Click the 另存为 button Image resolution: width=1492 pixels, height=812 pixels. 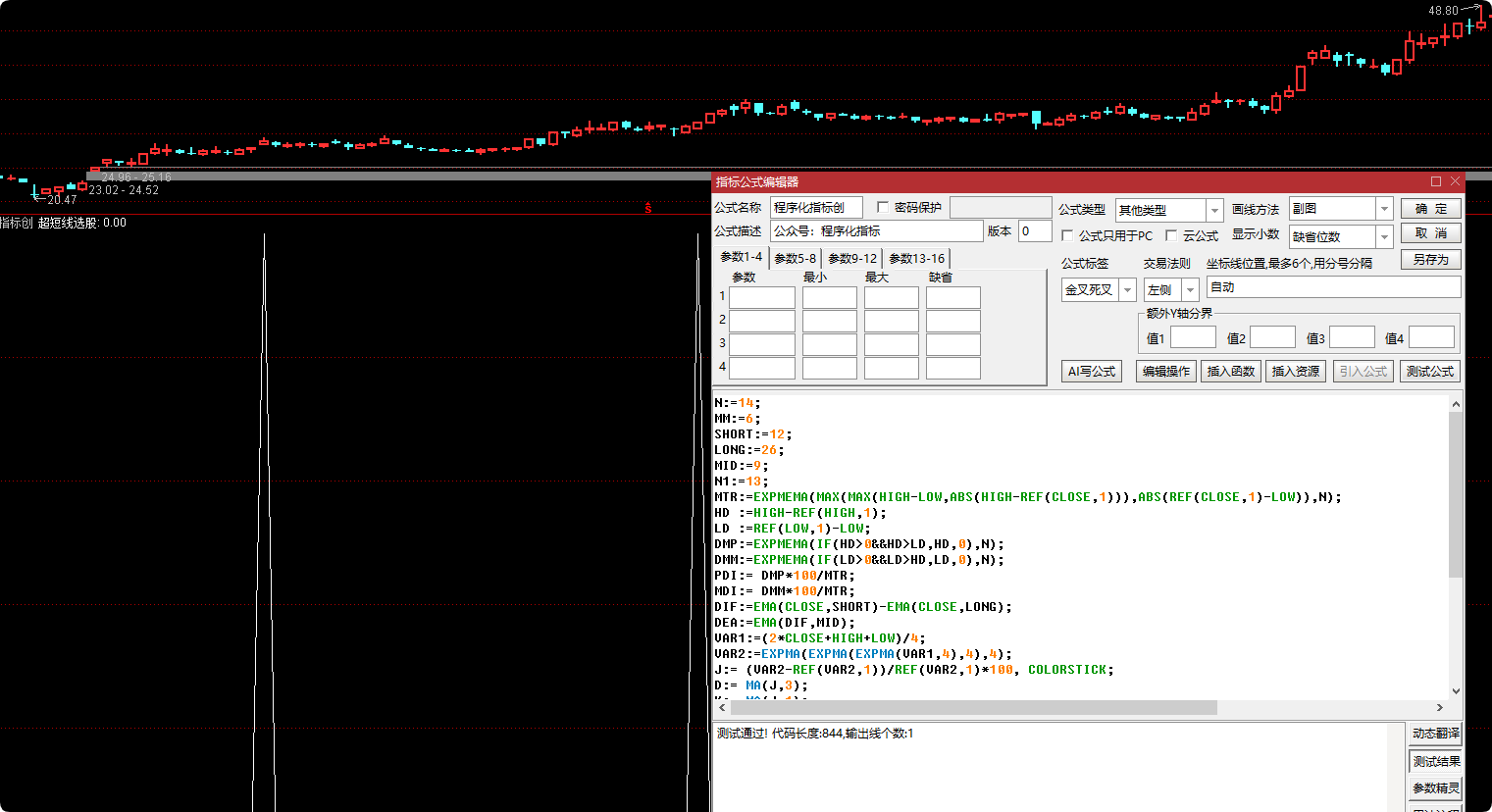pyautogui.click(x=1430, y=260)
